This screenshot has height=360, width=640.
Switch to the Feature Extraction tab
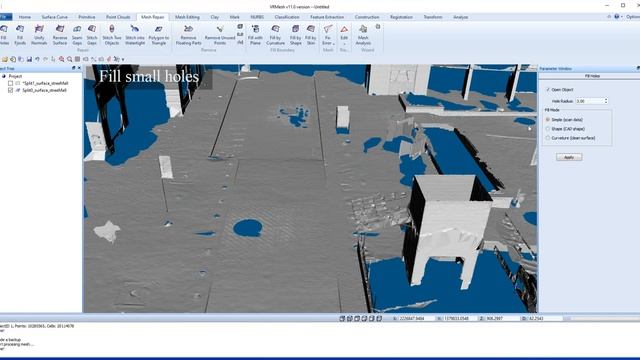327,17
